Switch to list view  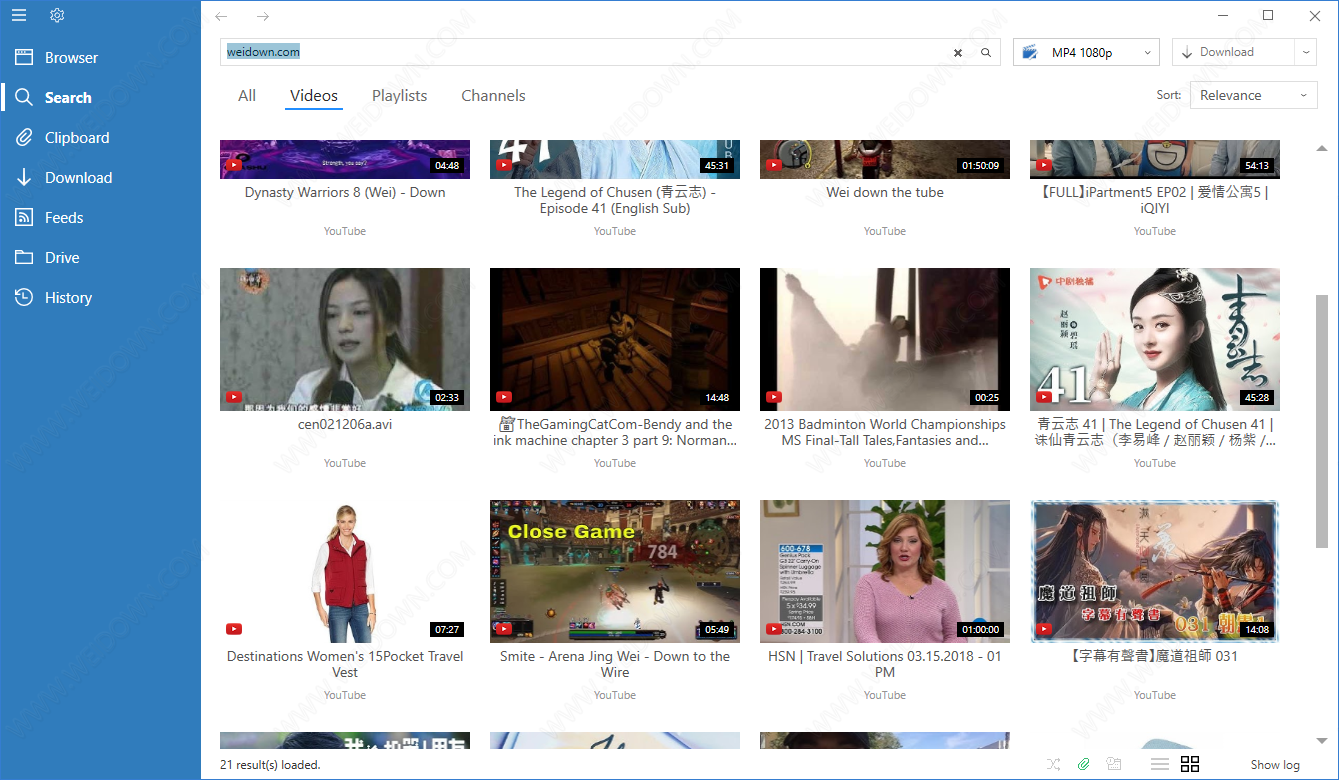(1160, 764)
